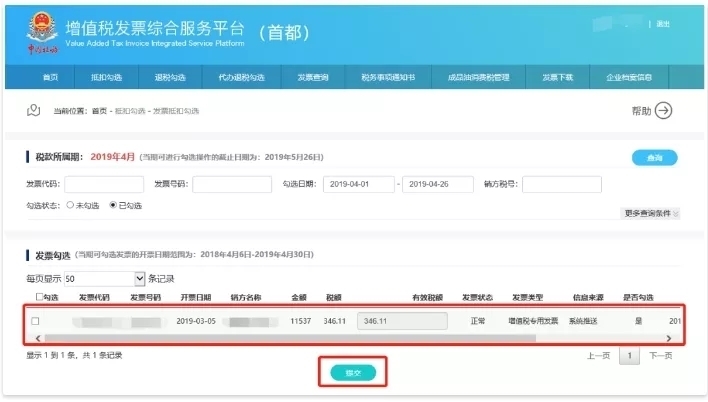Open the 成品油消费税管理 menu tab
The image size is (708, 402).
(479, 77)
